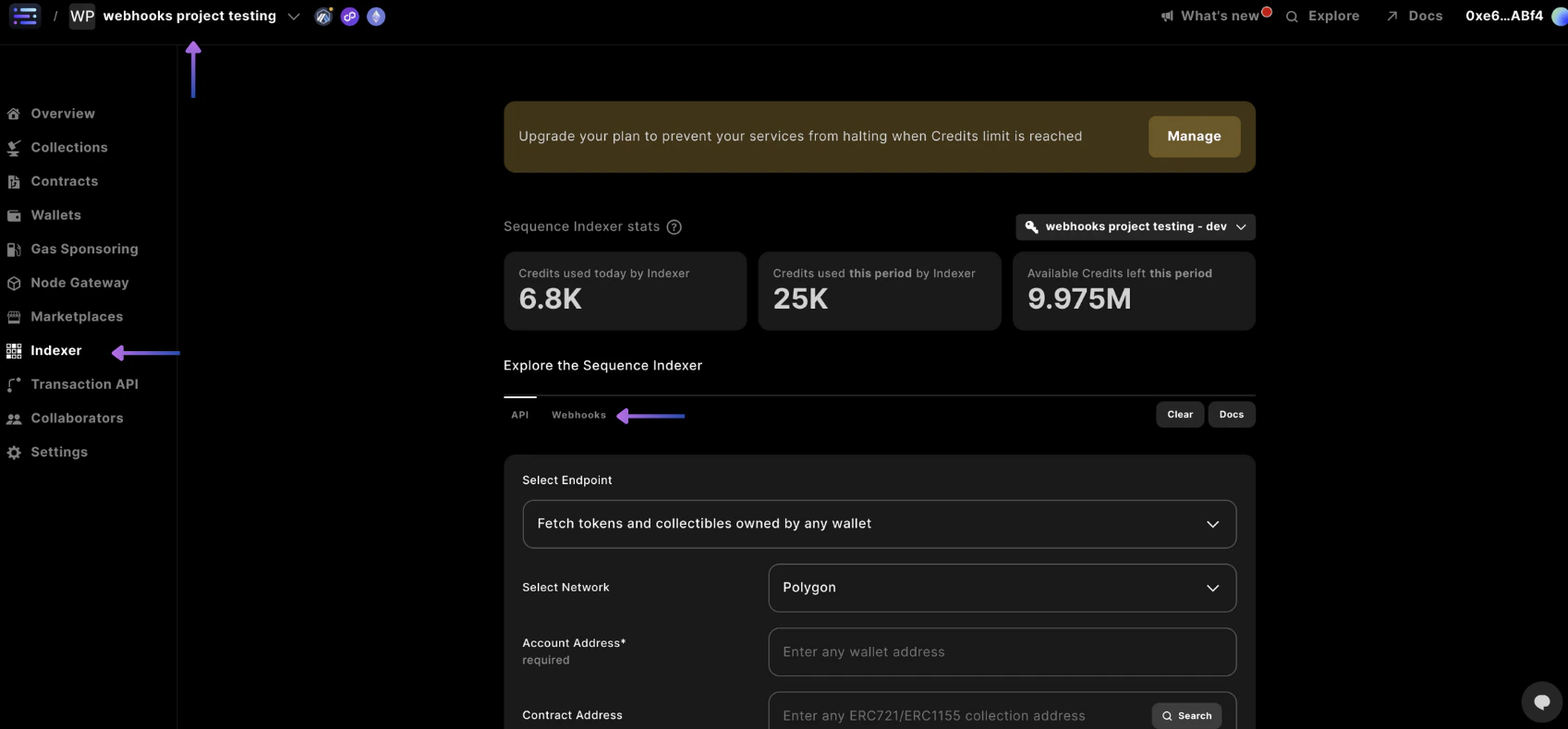Open Wallets from the sidebar

tap(56, 215)
